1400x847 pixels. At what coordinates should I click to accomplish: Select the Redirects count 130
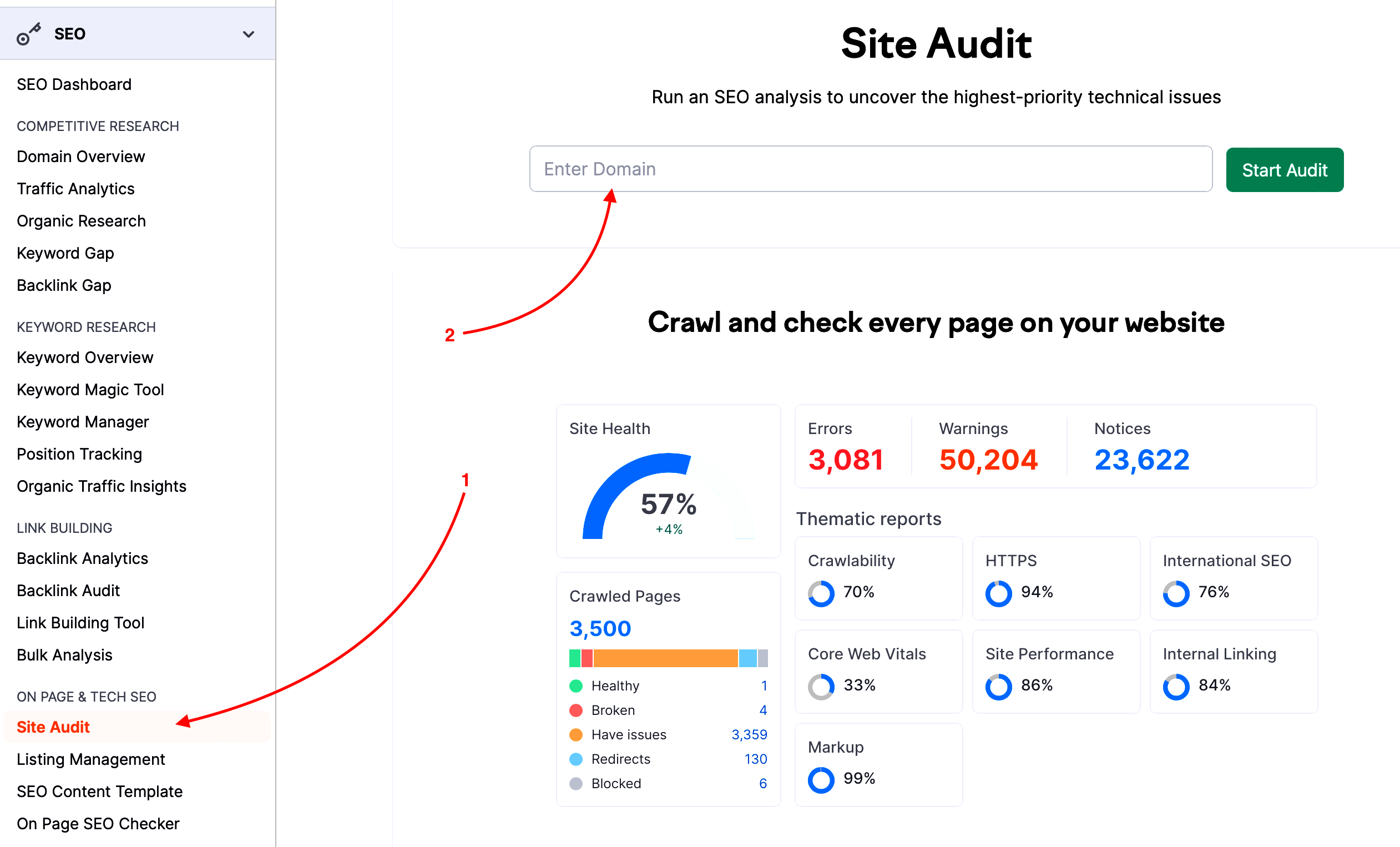[755, 759]
